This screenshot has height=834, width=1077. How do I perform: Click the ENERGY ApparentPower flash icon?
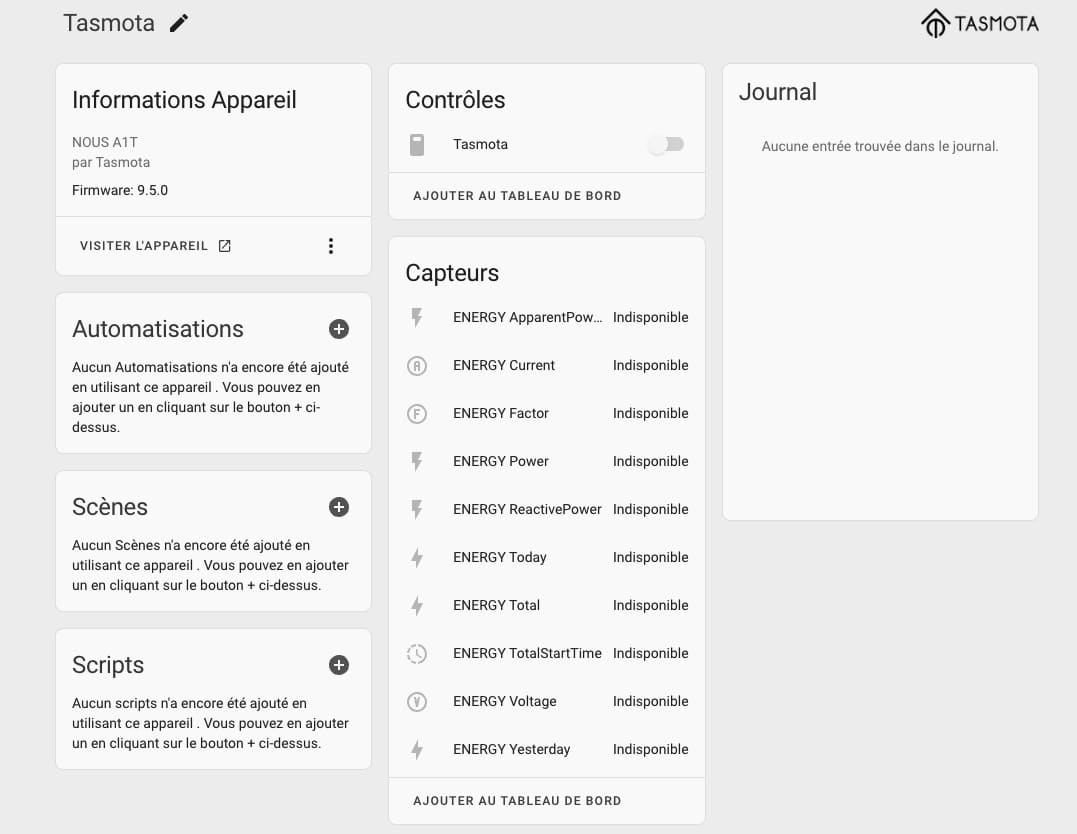tap(417, 317)
